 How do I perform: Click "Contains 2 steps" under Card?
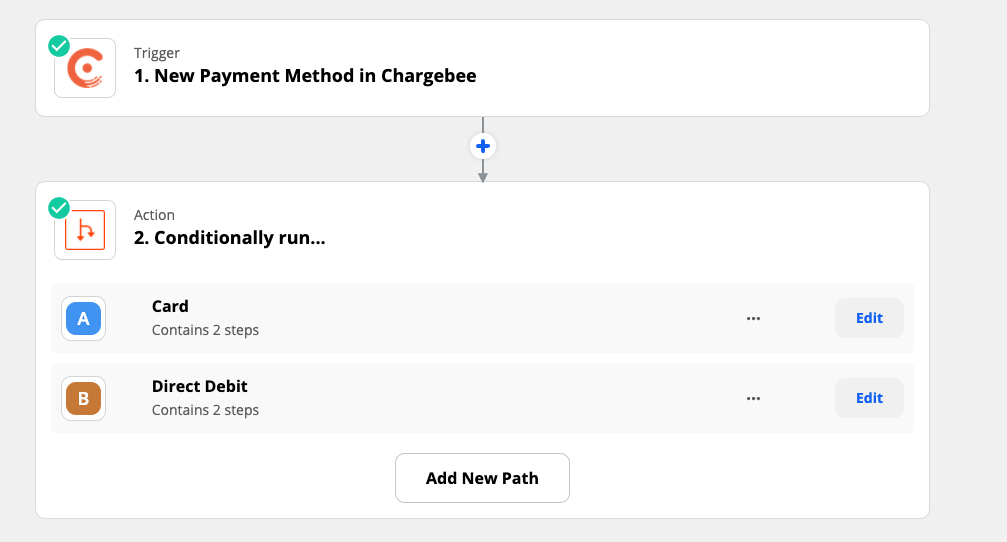(x=205, y=330)
